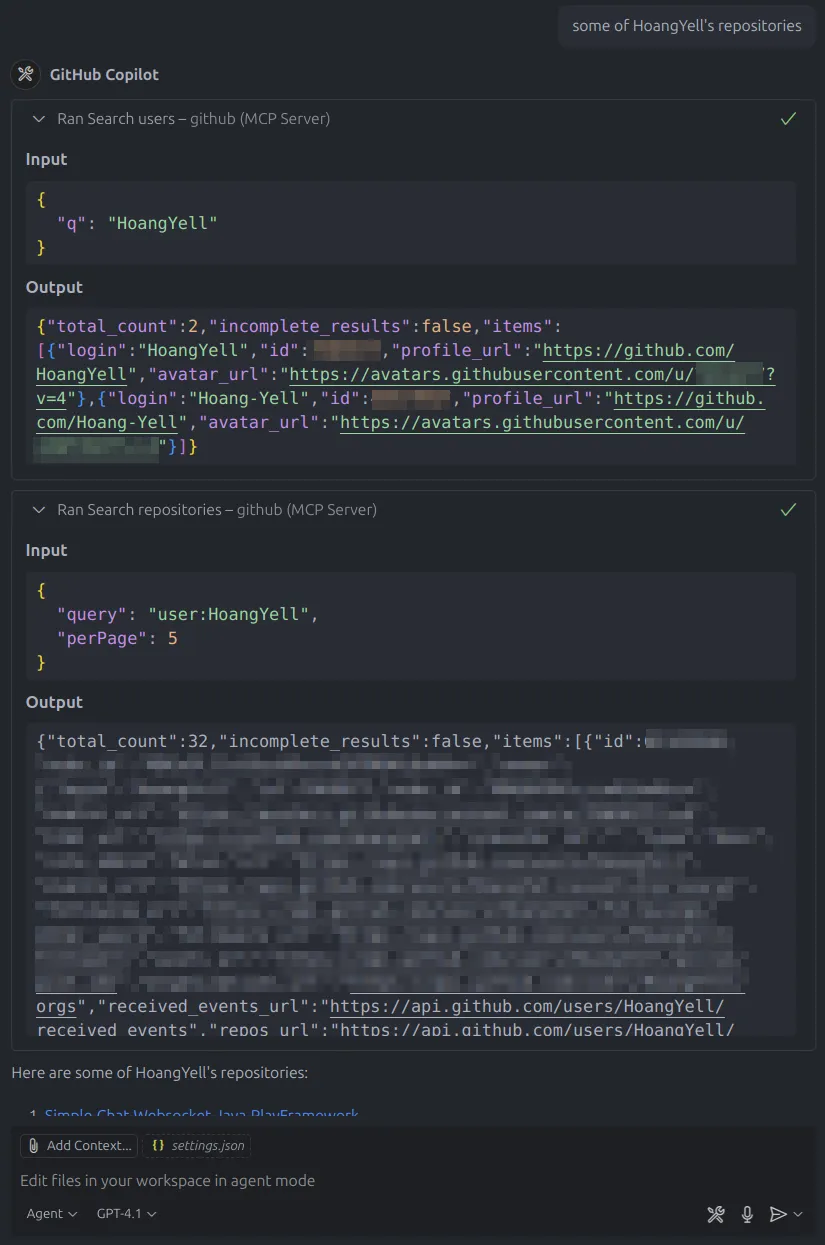
Task: Open the GPT-4.1 model picker
Action: pos(127,1214)
